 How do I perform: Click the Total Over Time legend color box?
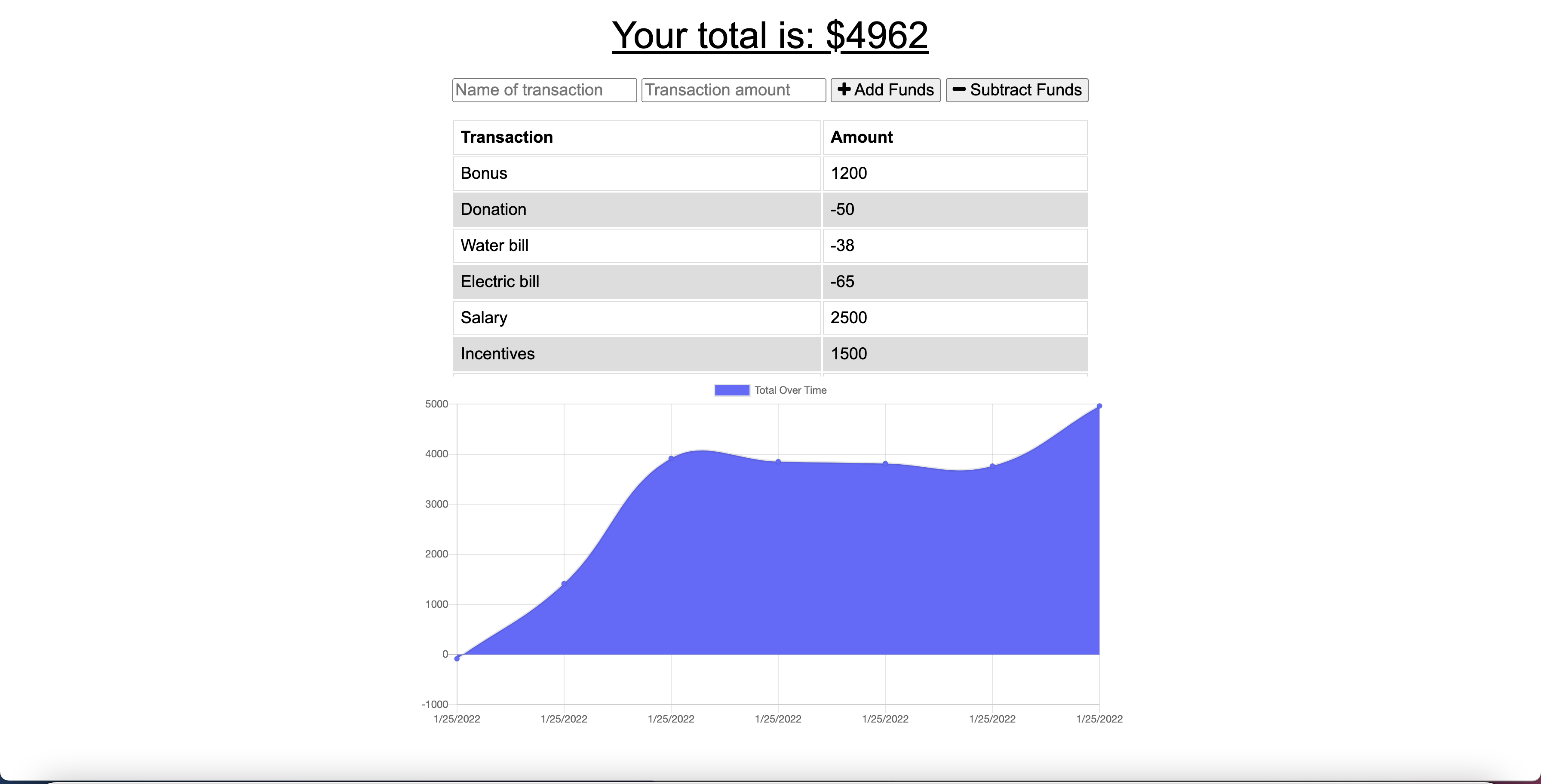pyautogui.click(x=731, y=390)
